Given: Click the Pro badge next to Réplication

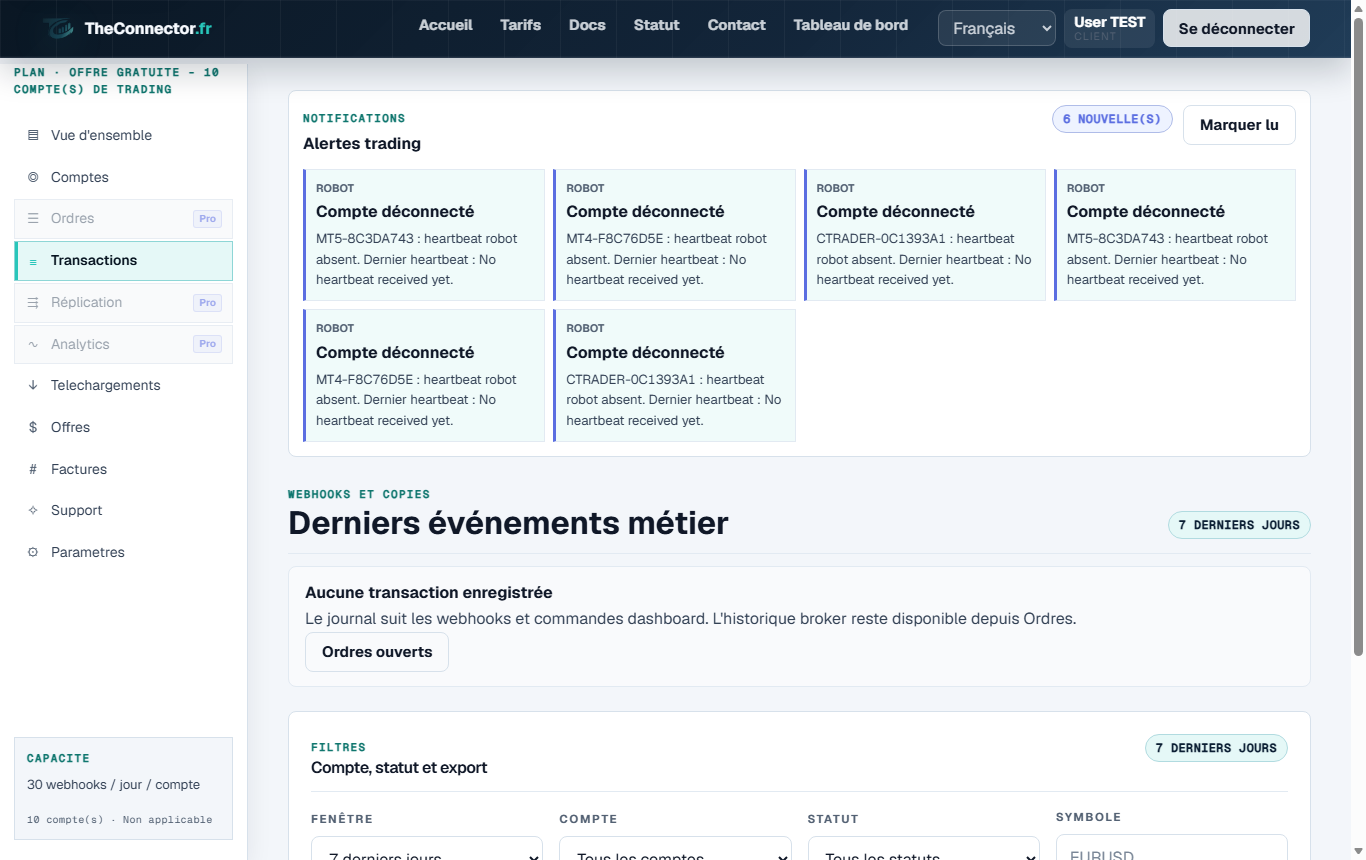Looking at the screenshot, I should [207, 303].
